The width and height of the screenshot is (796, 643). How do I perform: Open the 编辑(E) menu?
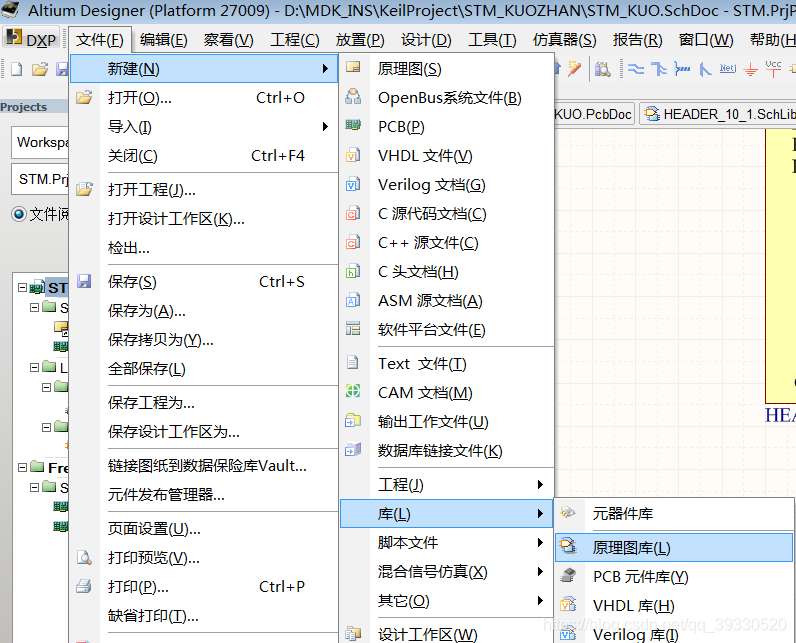point(163,40)
